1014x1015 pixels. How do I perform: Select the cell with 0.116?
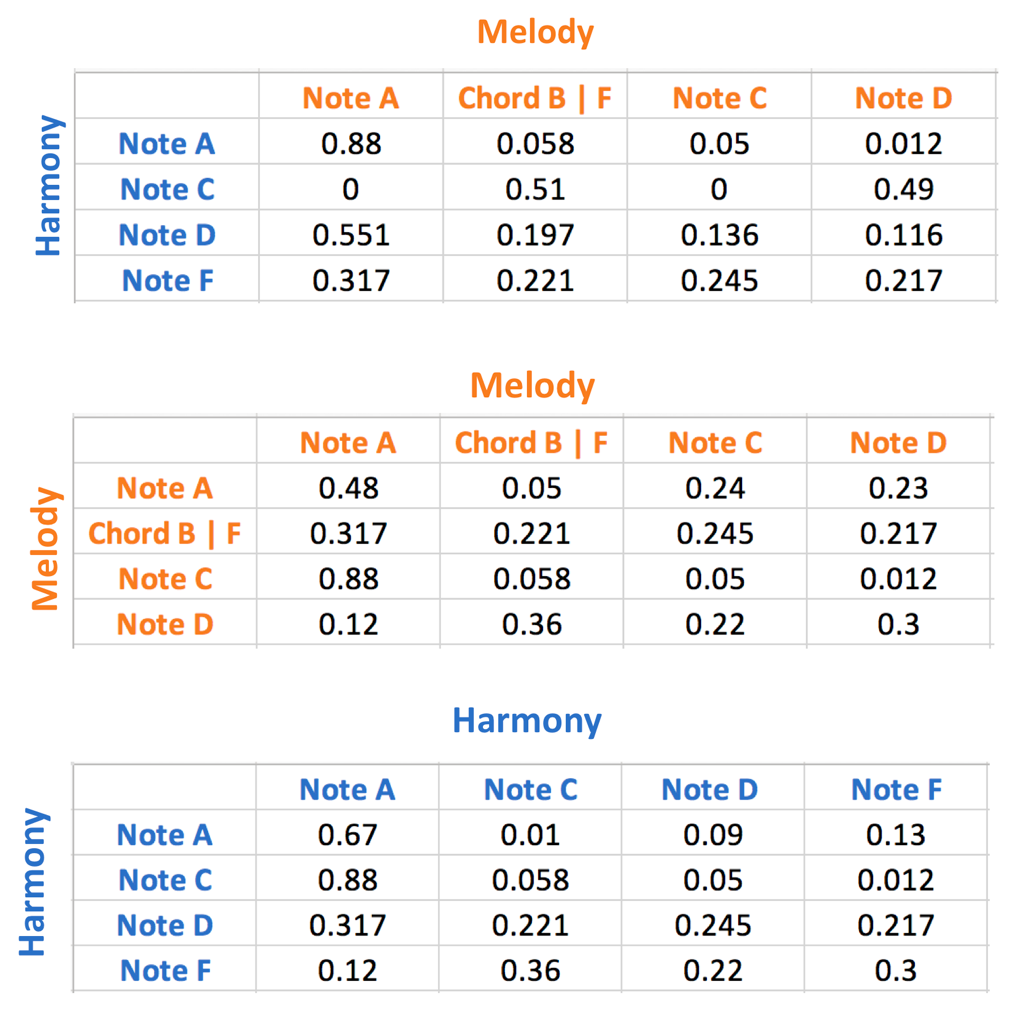pos(903,235)
